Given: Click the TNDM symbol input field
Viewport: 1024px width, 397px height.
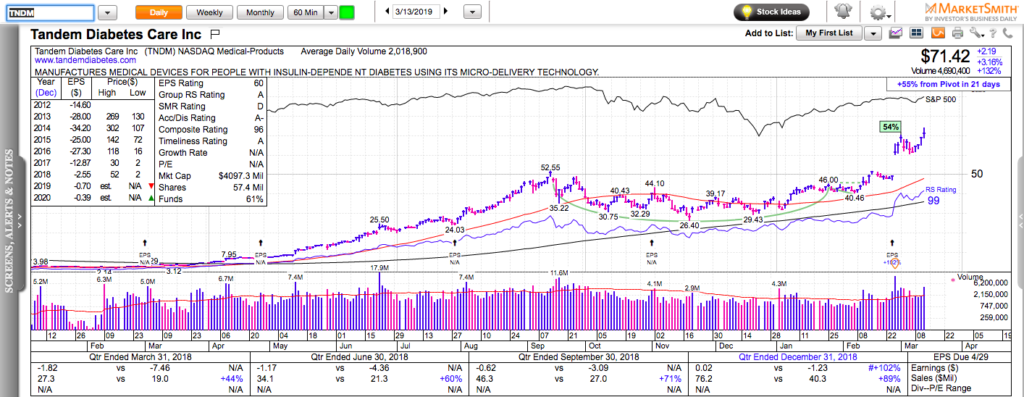Looking at the screenshot, I should click(x=50, y=12).
